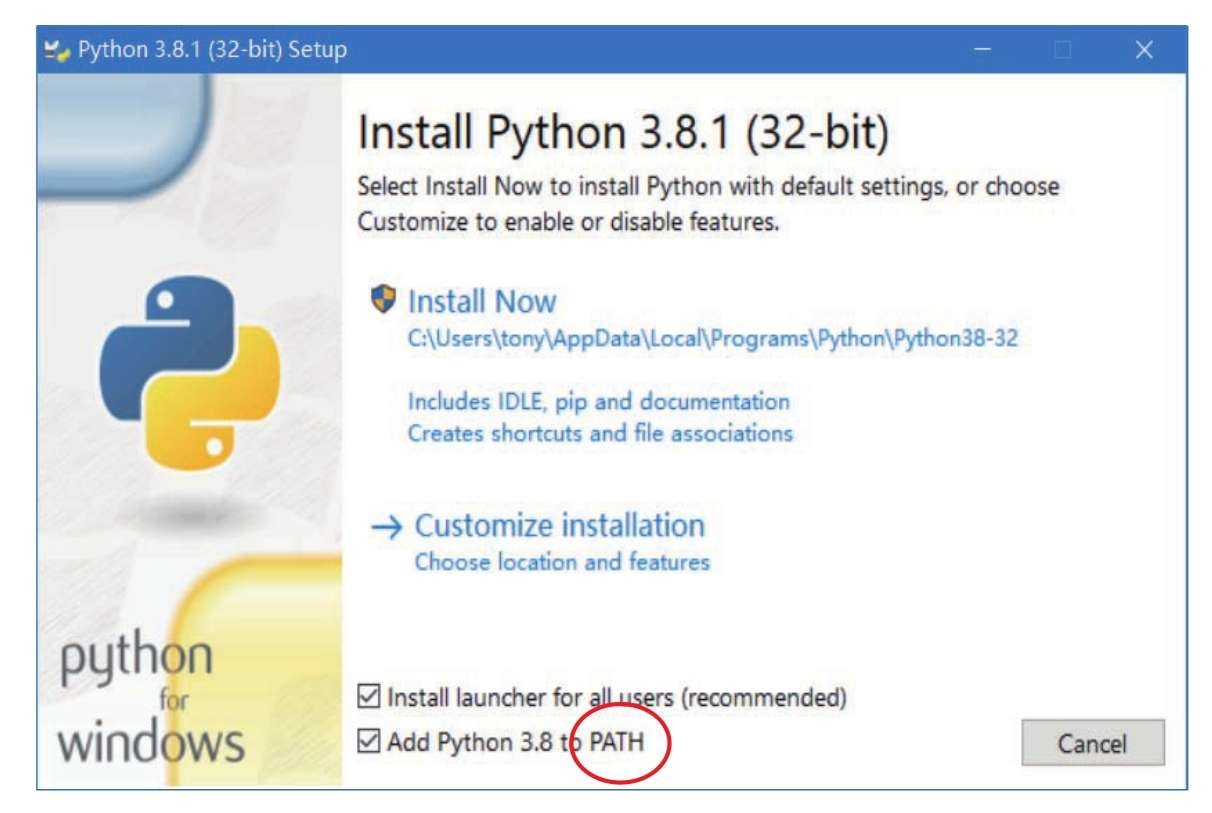Click "Creates shortcuts and file associations" line
The image size is (1212, 813).
point(600,434)
